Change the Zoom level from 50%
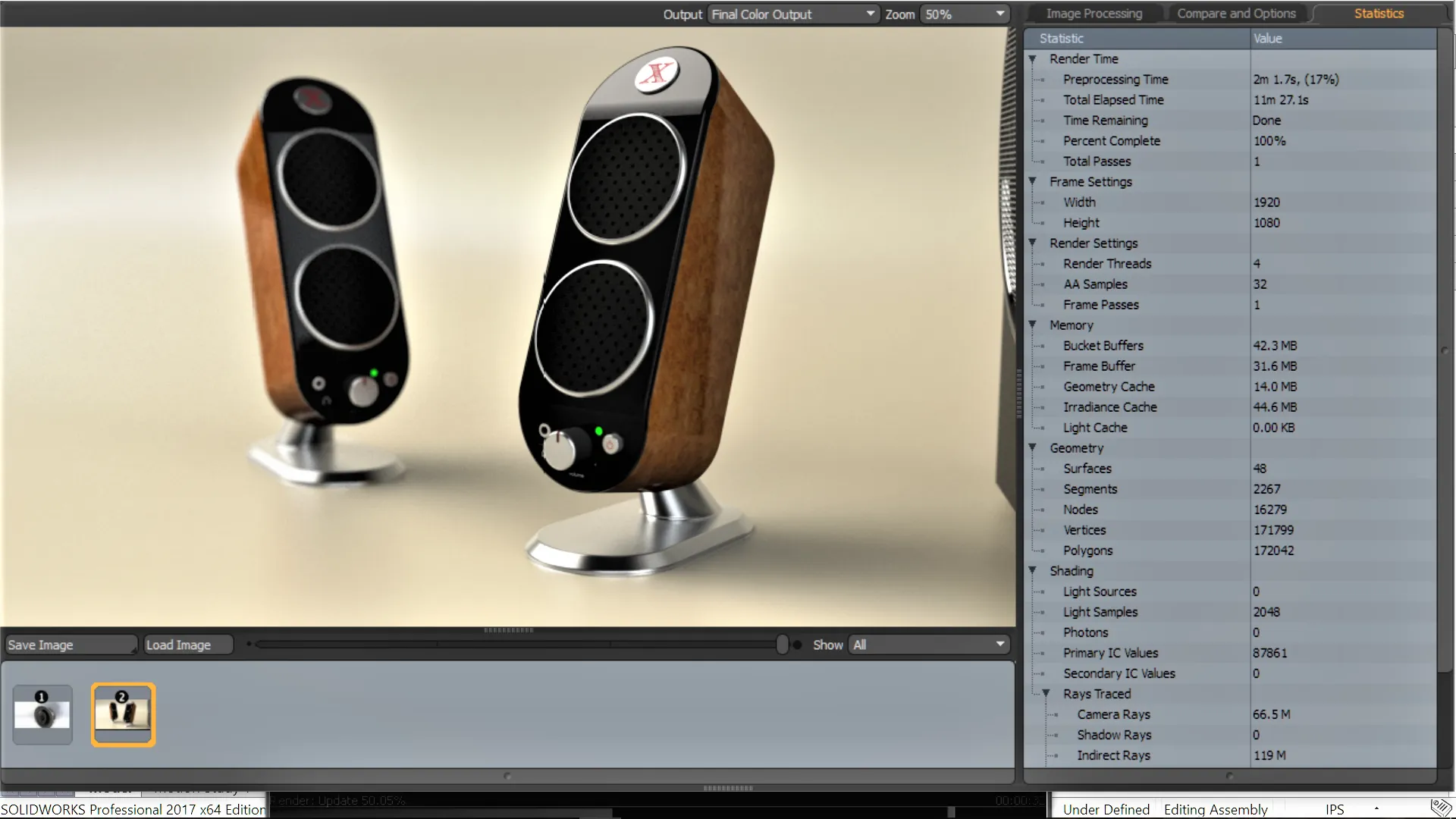The width and height of the screenshot is (1456, 819). point(998,14)
